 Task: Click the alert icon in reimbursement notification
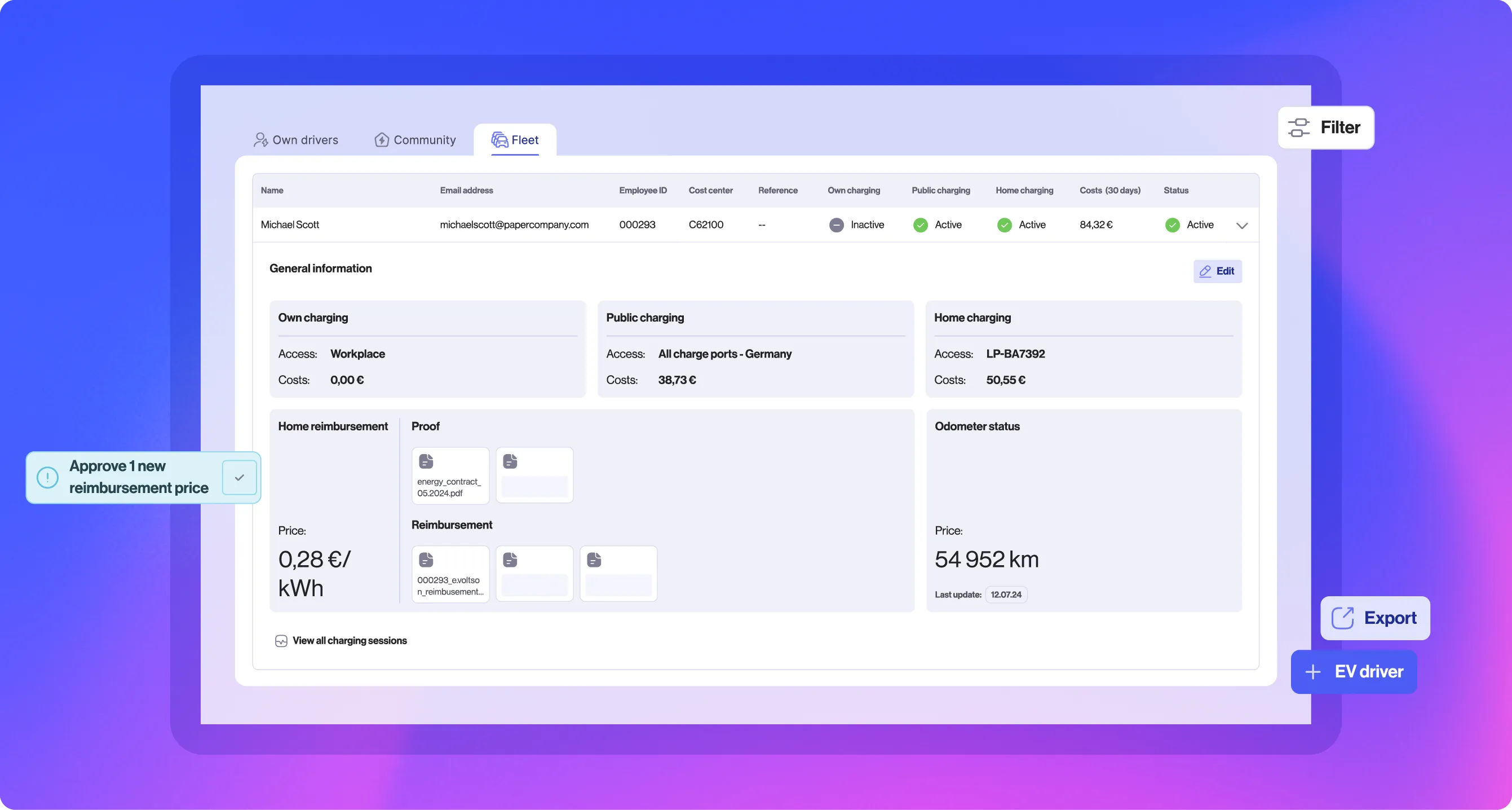[x=47, y=477]
